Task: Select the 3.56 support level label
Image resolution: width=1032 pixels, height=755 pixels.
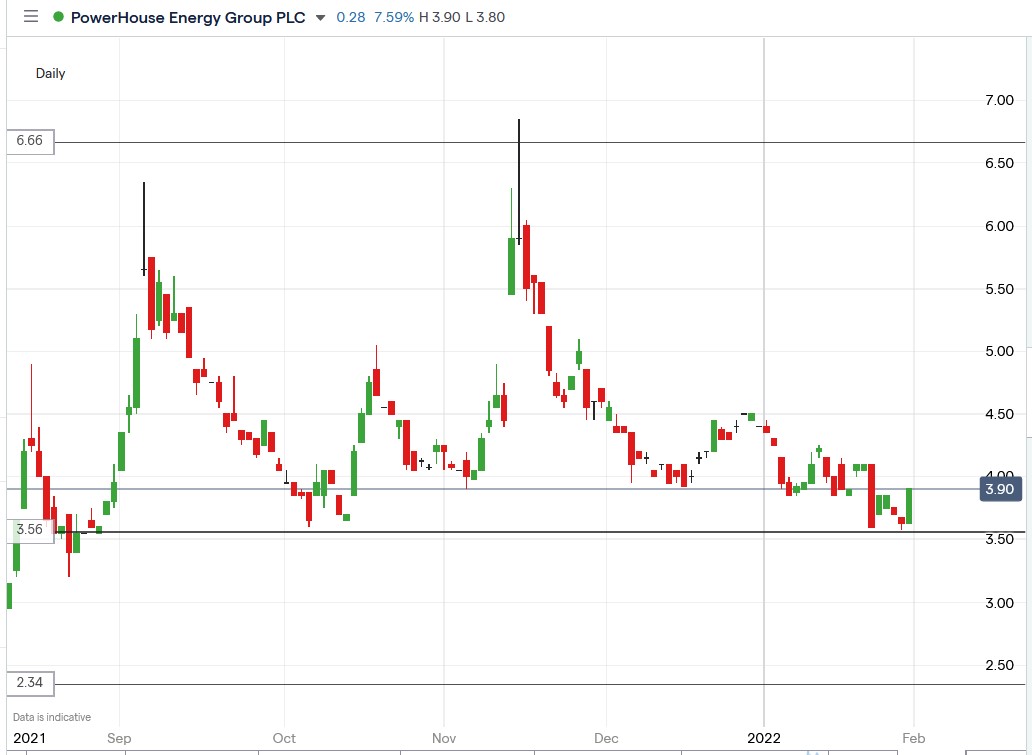Action: pyautogui.click(x=29, y=530)
